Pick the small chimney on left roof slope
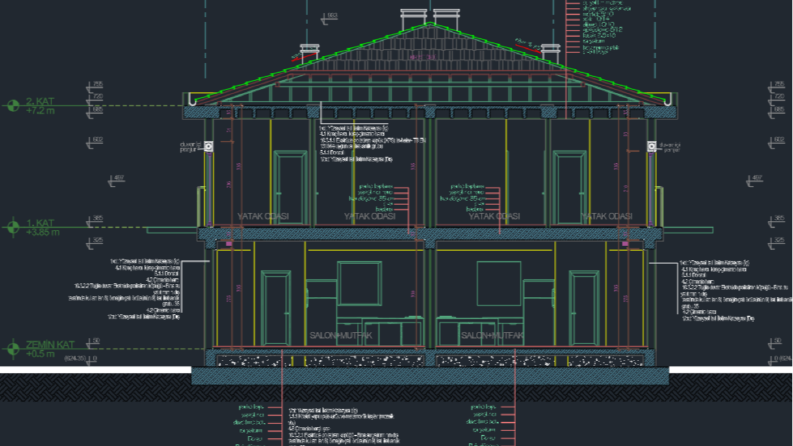Screen dimensions: 793x446 click(x=310, y=52)
